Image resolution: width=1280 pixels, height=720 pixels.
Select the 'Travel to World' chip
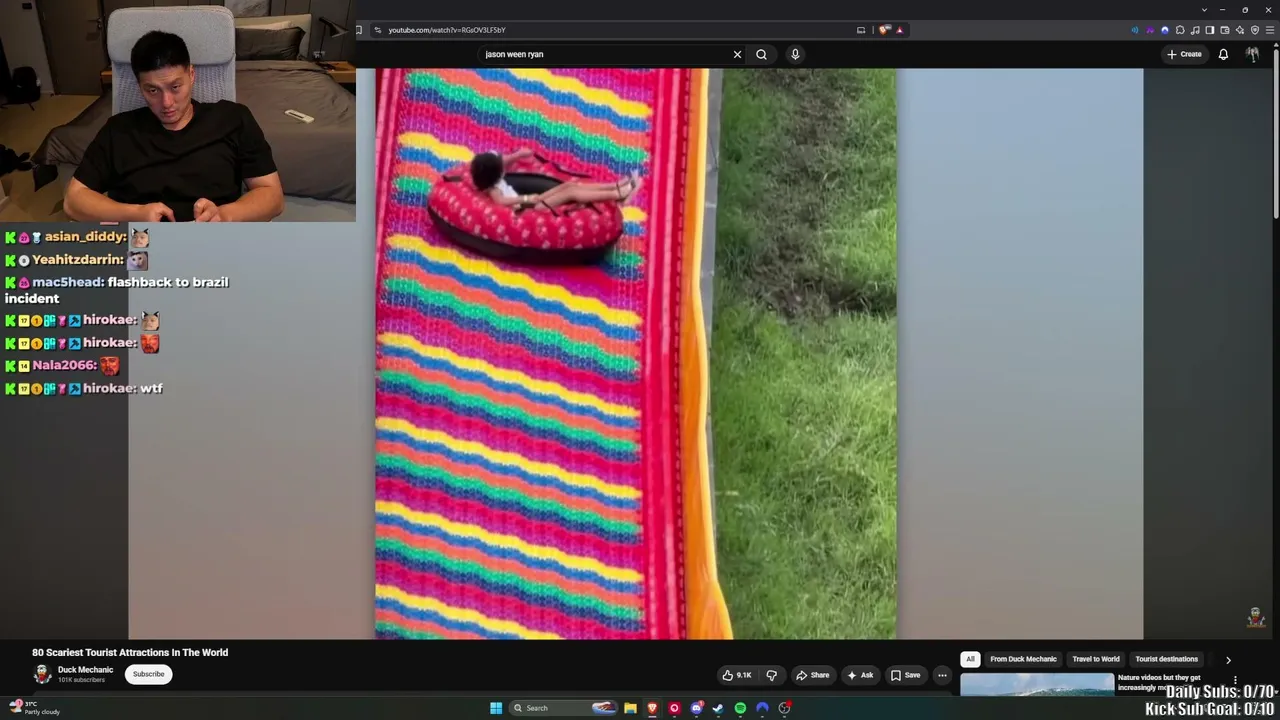click(x=1096, y=659)
